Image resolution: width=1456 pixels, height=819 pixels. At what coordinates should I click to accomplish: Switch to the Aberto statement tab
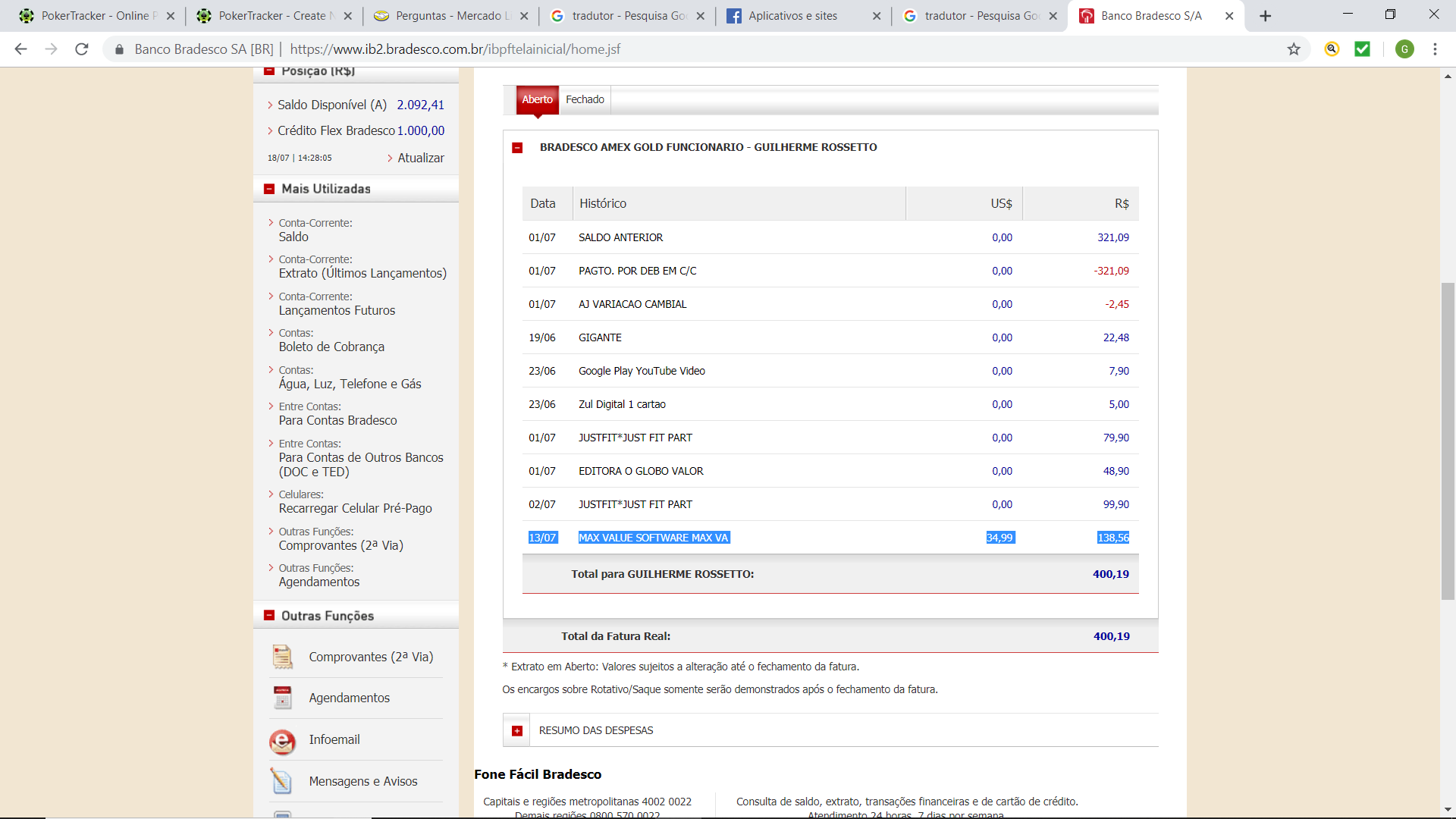(538, 99)
